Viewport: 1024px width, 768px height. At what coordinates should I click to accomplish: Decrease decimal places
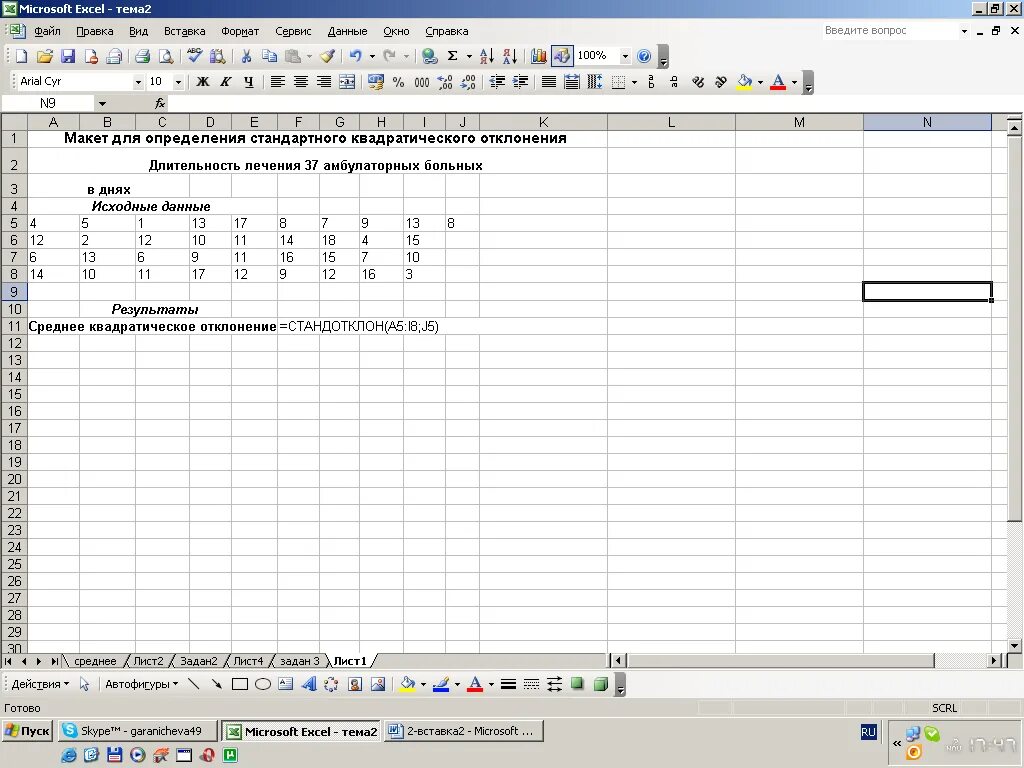tap(468, 82)
